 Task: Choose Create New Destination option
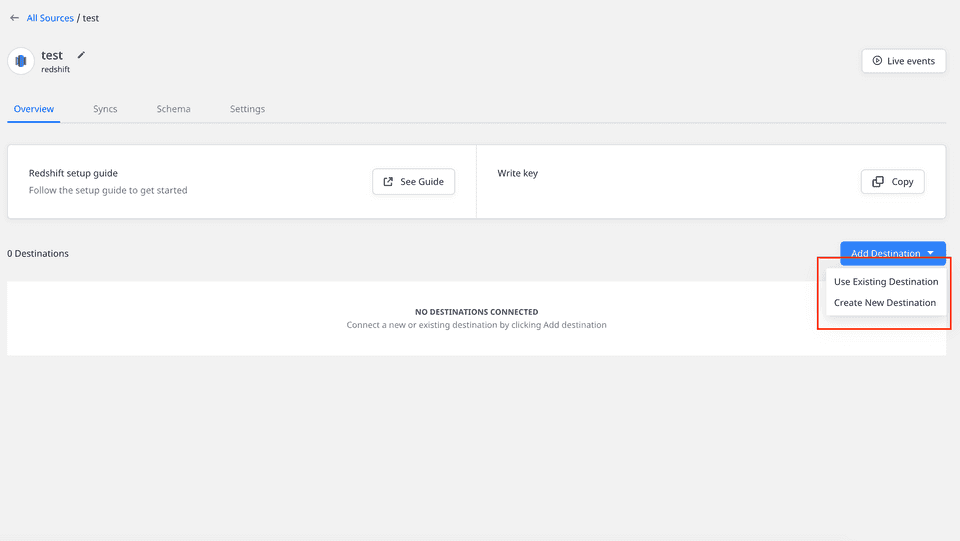pyautogui.click(x=885, y=303)
